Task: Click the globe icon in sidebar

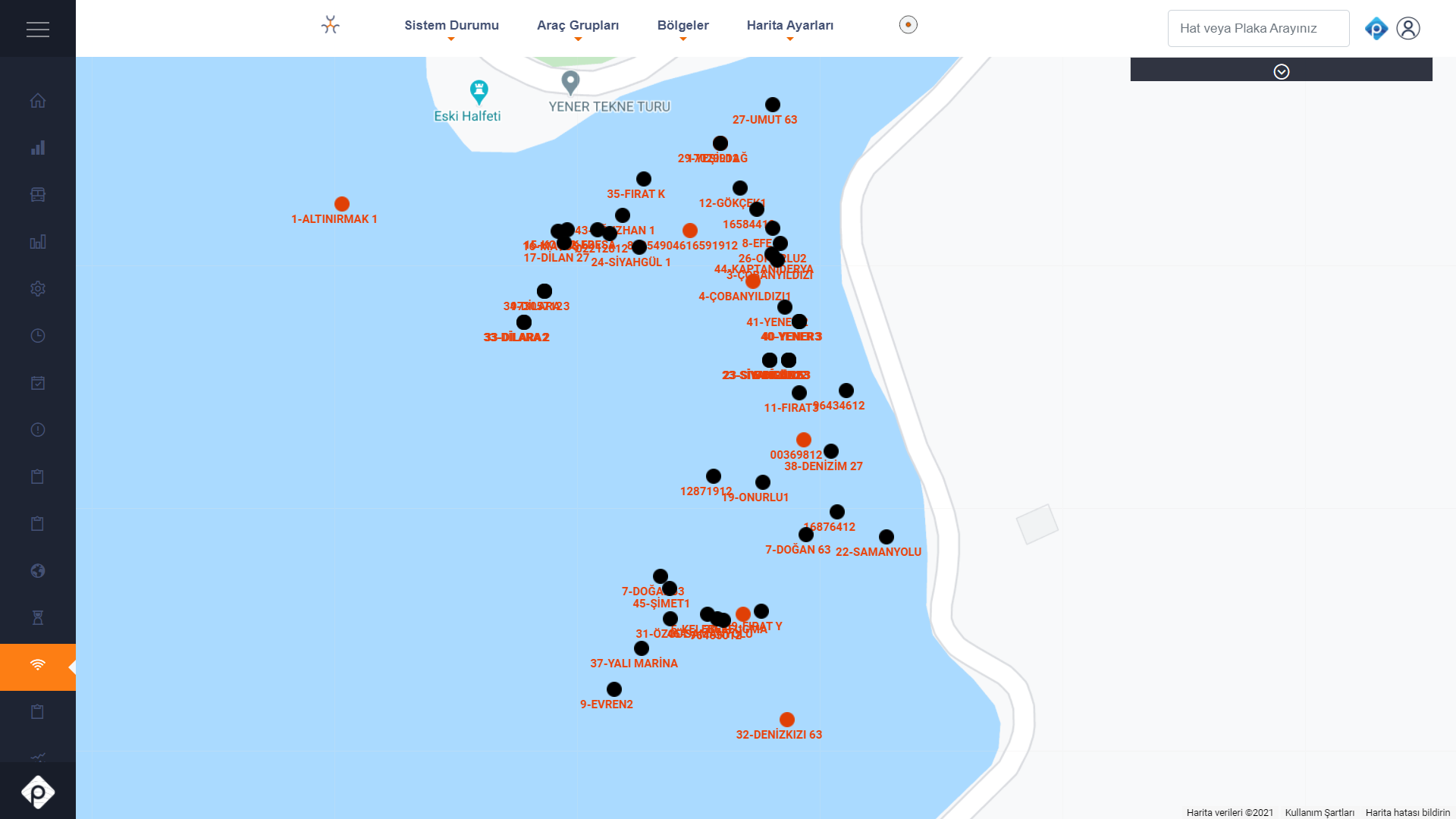Action: tap(38, 571)
